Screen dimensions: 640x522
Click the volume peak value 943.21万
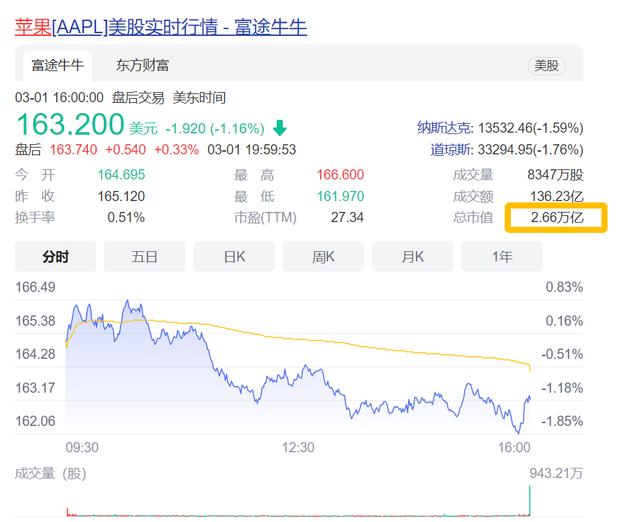pos(556,473)
